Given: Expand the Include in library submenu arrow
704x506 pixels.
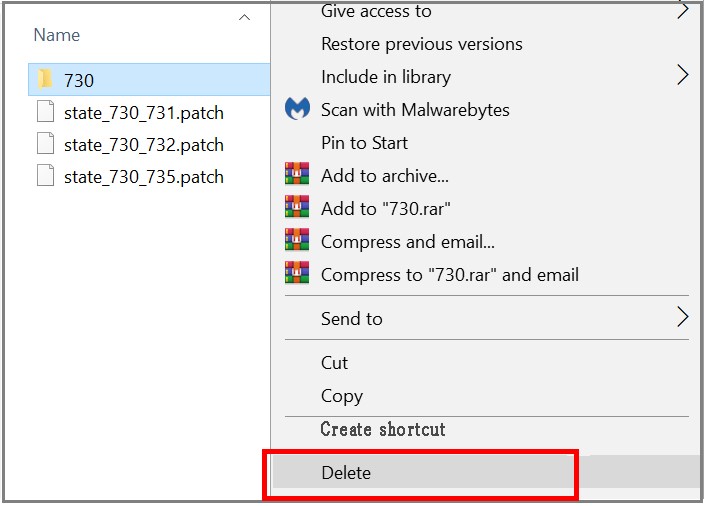Looking at the screenshot, I should 682,75.
